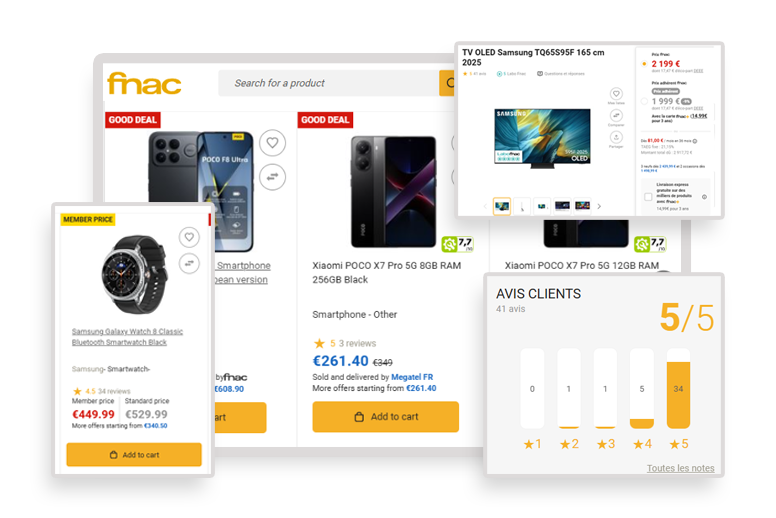This screenshot has width=776, height=518.
Task: Add Xiaomi POCO X7 Pro 8GB to cart
Action: [386, 417]
